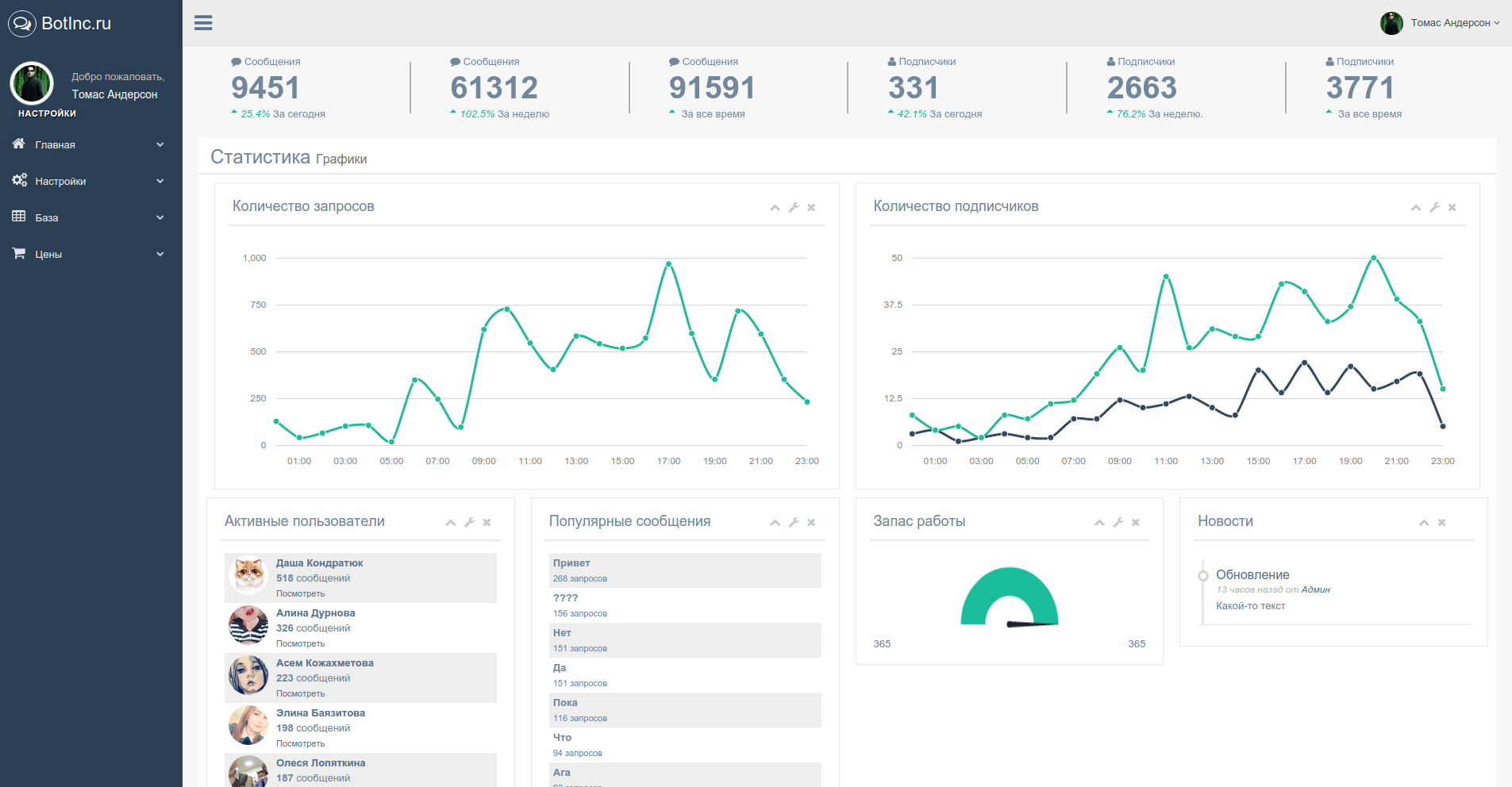Click the wrench on Количество подписчиков panel
This screenshot has width=1512, height=787.
1434,207
